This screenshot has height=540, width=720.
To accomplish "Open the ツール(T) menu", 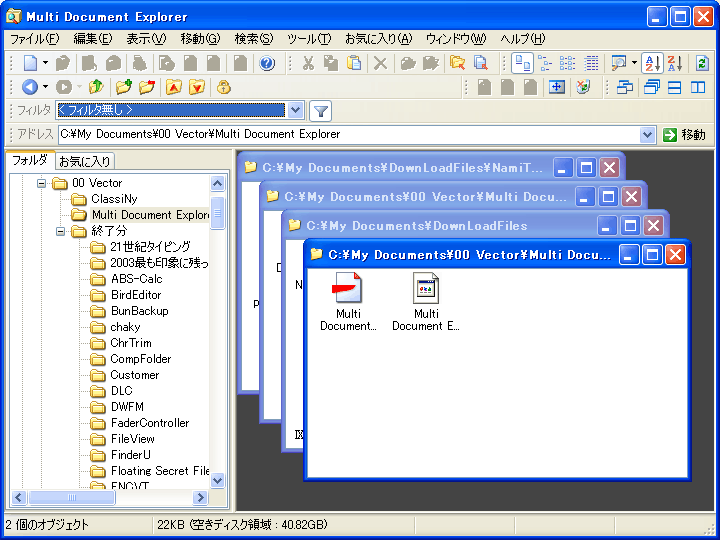I will tap(309, 39).
